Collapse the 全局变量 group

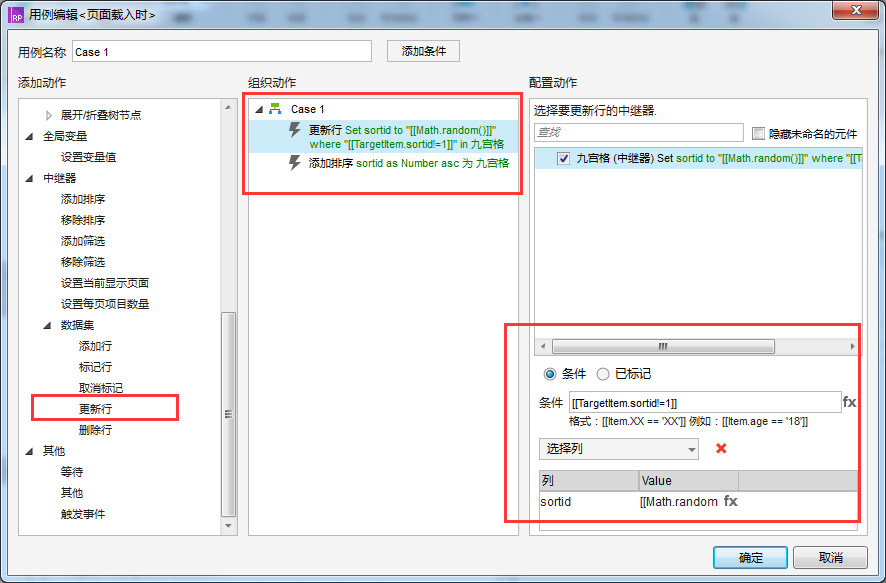29,136
